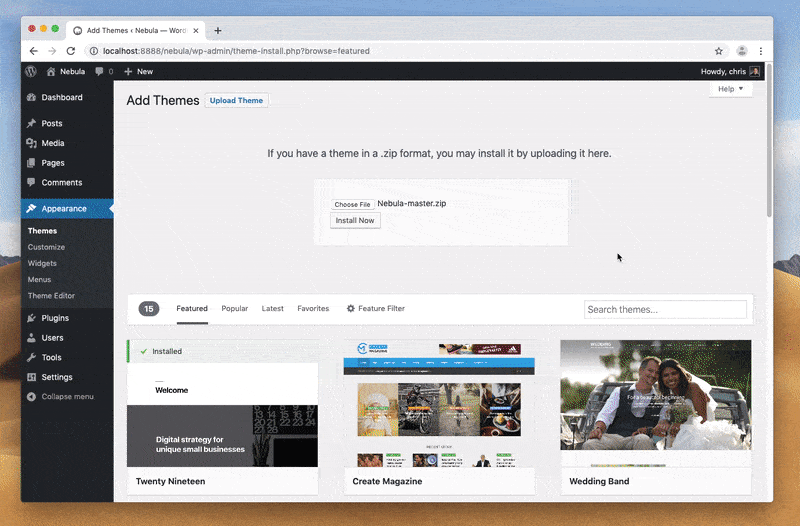The image size is (800, 526).
Task: Click the Plugins plug icon
Action: coord(32,318)
